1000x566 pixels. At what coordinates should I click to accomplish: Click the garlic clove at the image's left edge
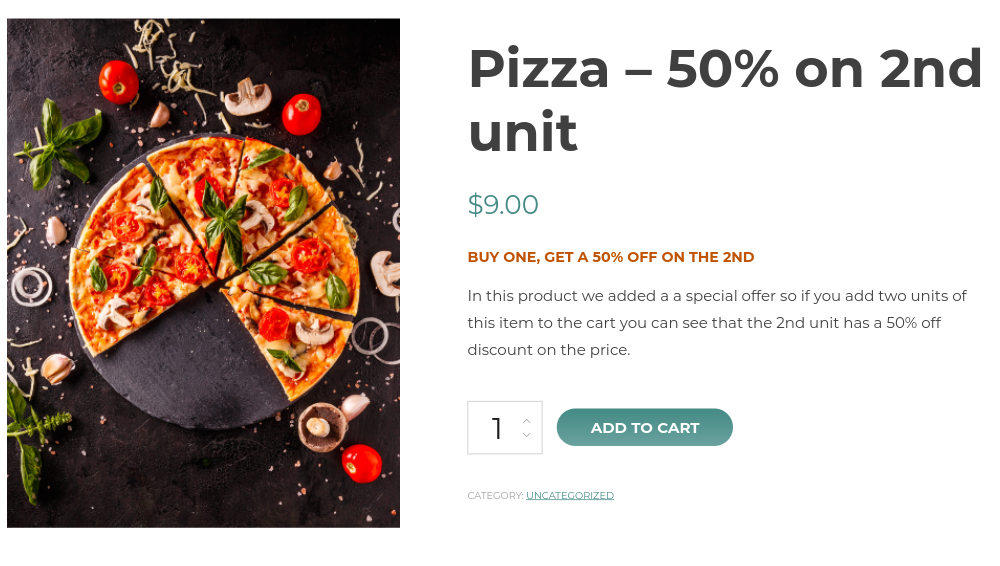coord(57,368)
